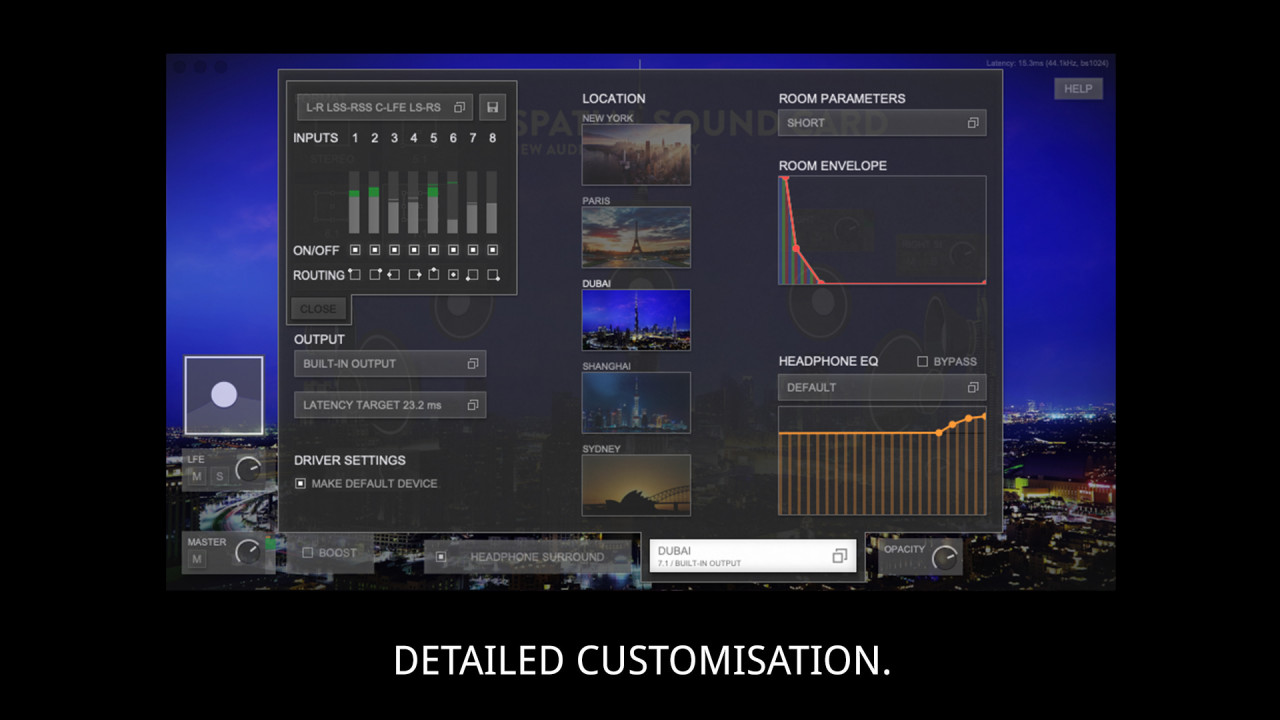The width and height of the screenshot is (1280, 720).
Task: Solo the LFE channel
Action: point(219,476)
